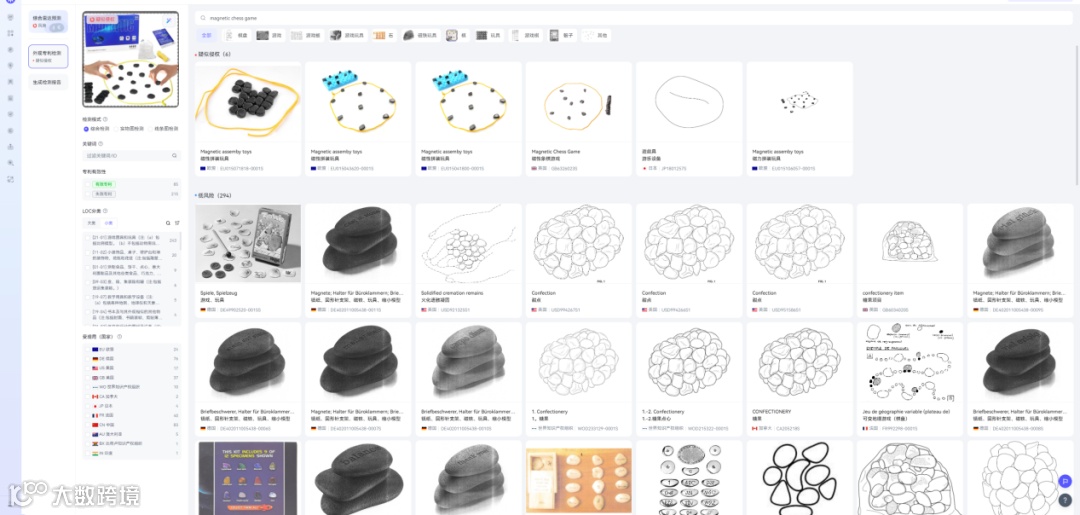Open the 生成检测报告 sidebar item
This screenshot has width=1080, height=515.
click(48, 82)
